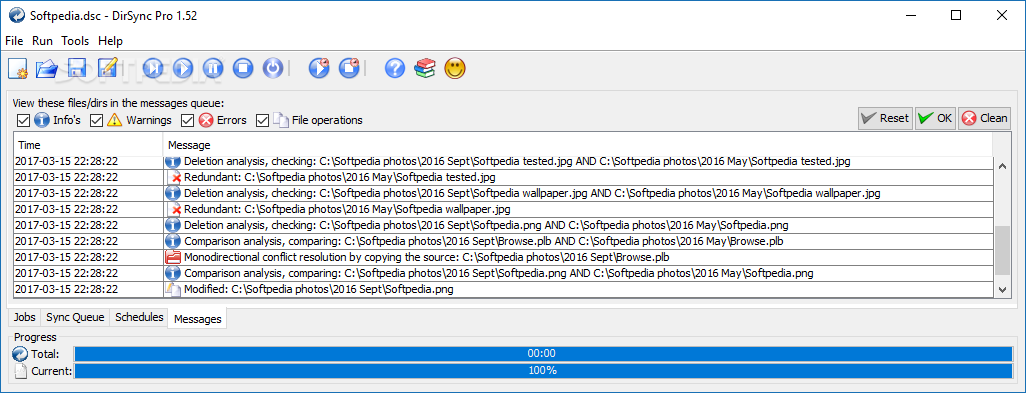Click the blue Info's icon beside checkbox

[42, 120]
